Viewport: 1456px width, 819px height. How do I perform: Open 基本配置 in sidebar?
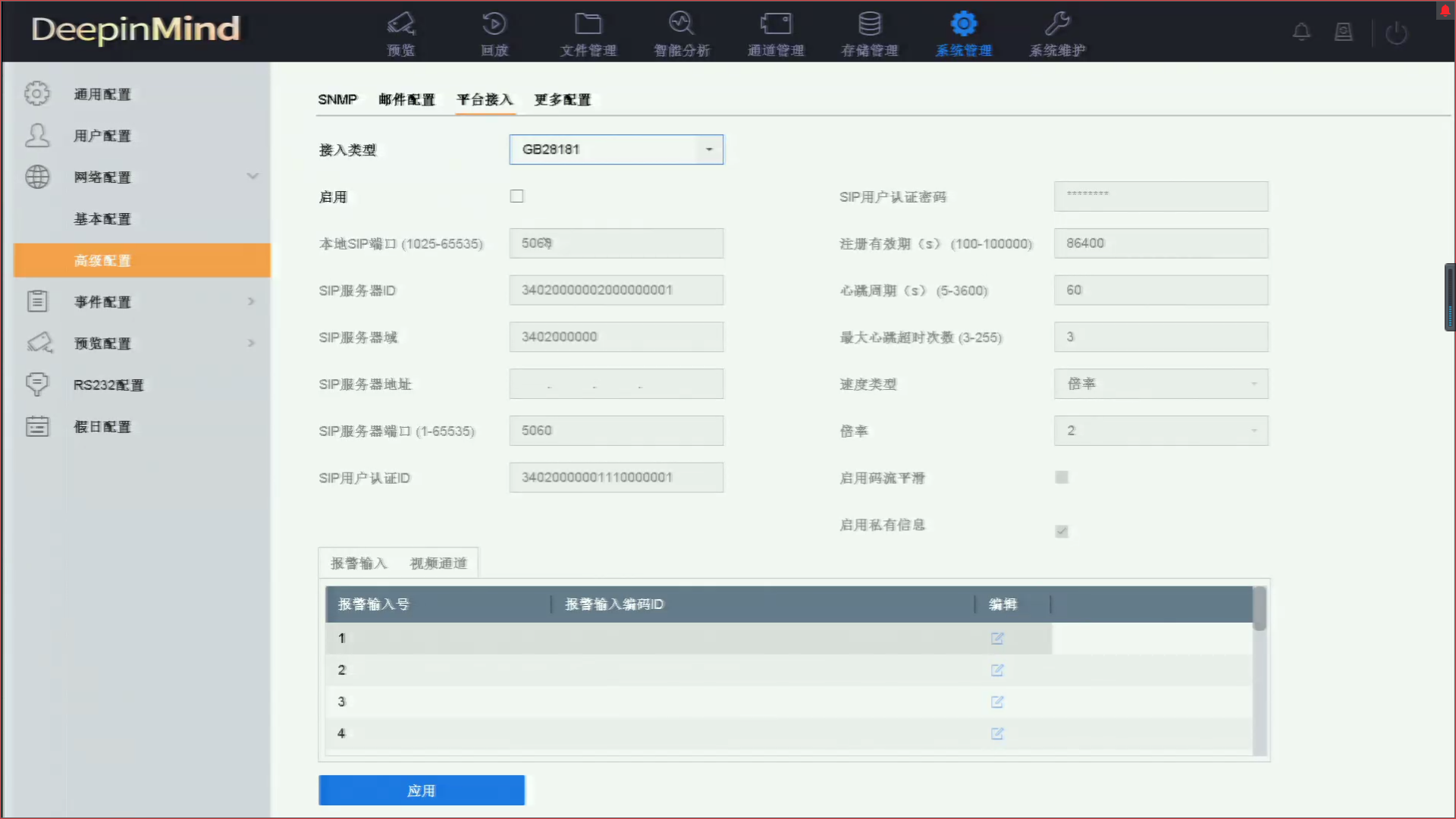pyautogui.click(x=102, y=219)
